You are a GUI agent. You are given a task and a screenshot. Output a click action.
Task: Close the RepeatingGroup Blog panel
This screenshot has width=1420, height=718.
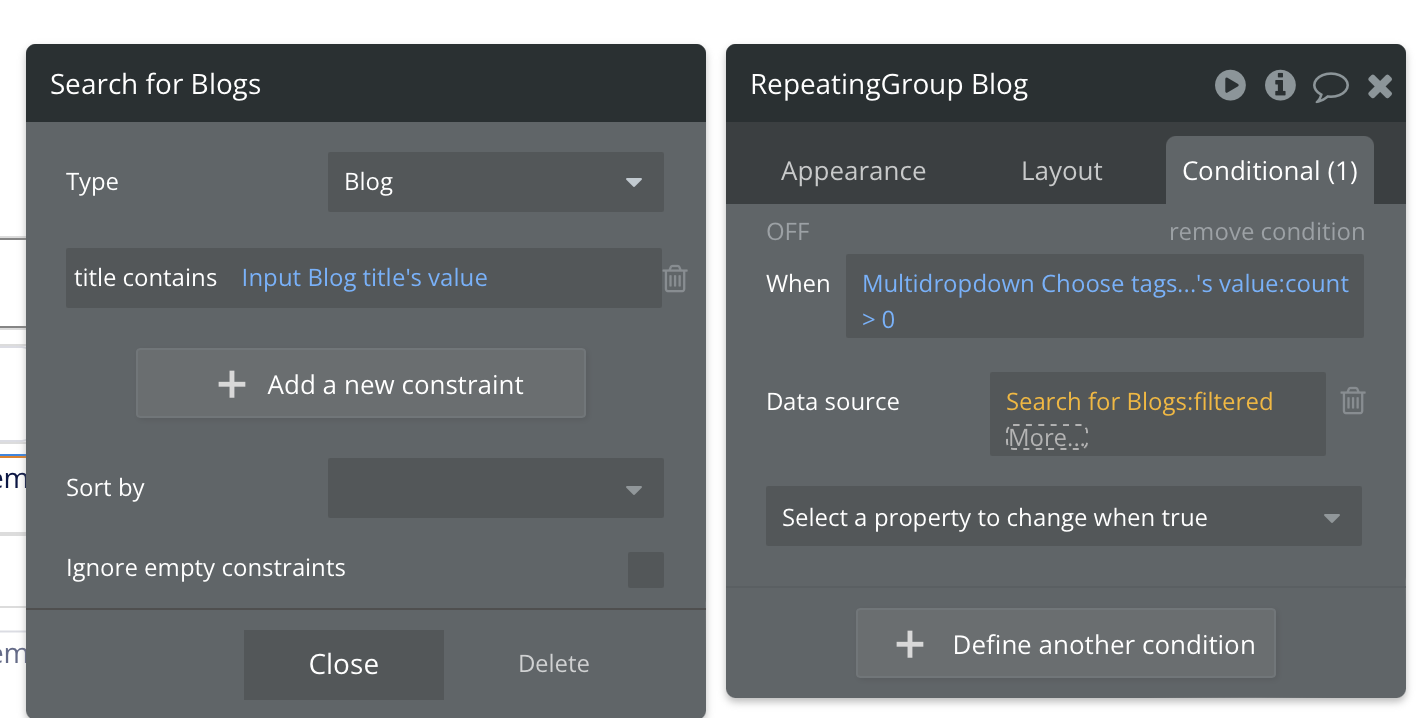pos(1380,87)
